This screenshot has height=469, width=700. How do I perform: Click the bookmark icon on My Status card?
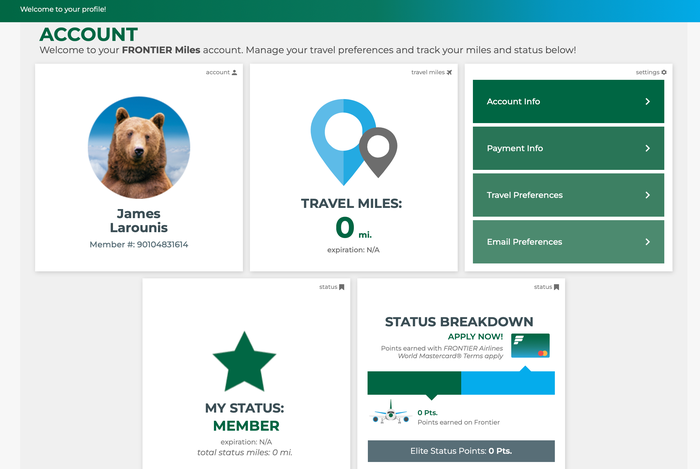(342, 287)
